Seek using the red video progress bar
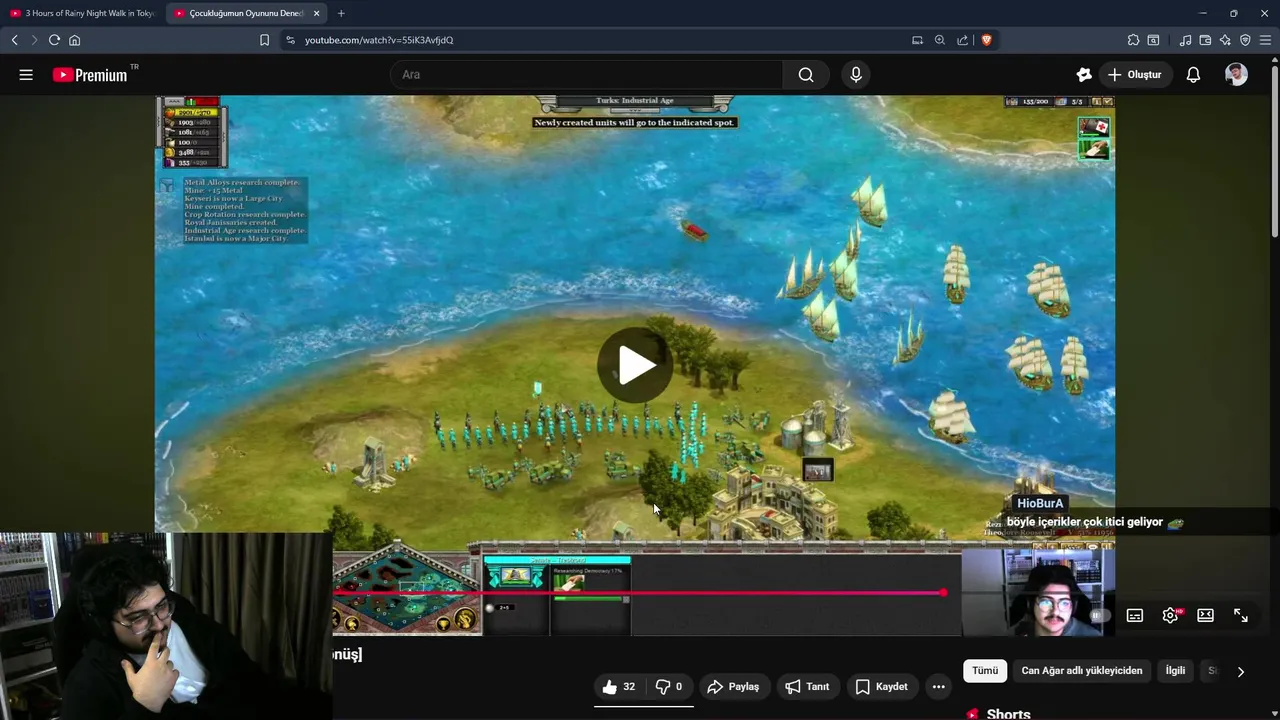The width and height of the screenshot is (1280, 720). point(638,593)
